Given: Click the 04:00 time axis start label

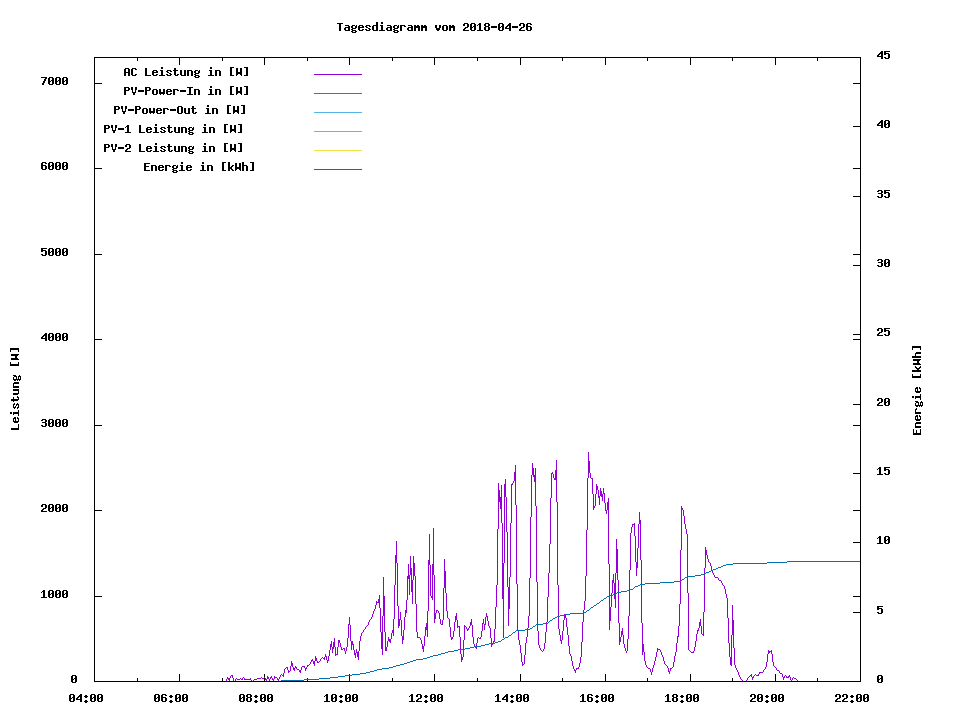Looking at the screenshot, I should [86, 698].
